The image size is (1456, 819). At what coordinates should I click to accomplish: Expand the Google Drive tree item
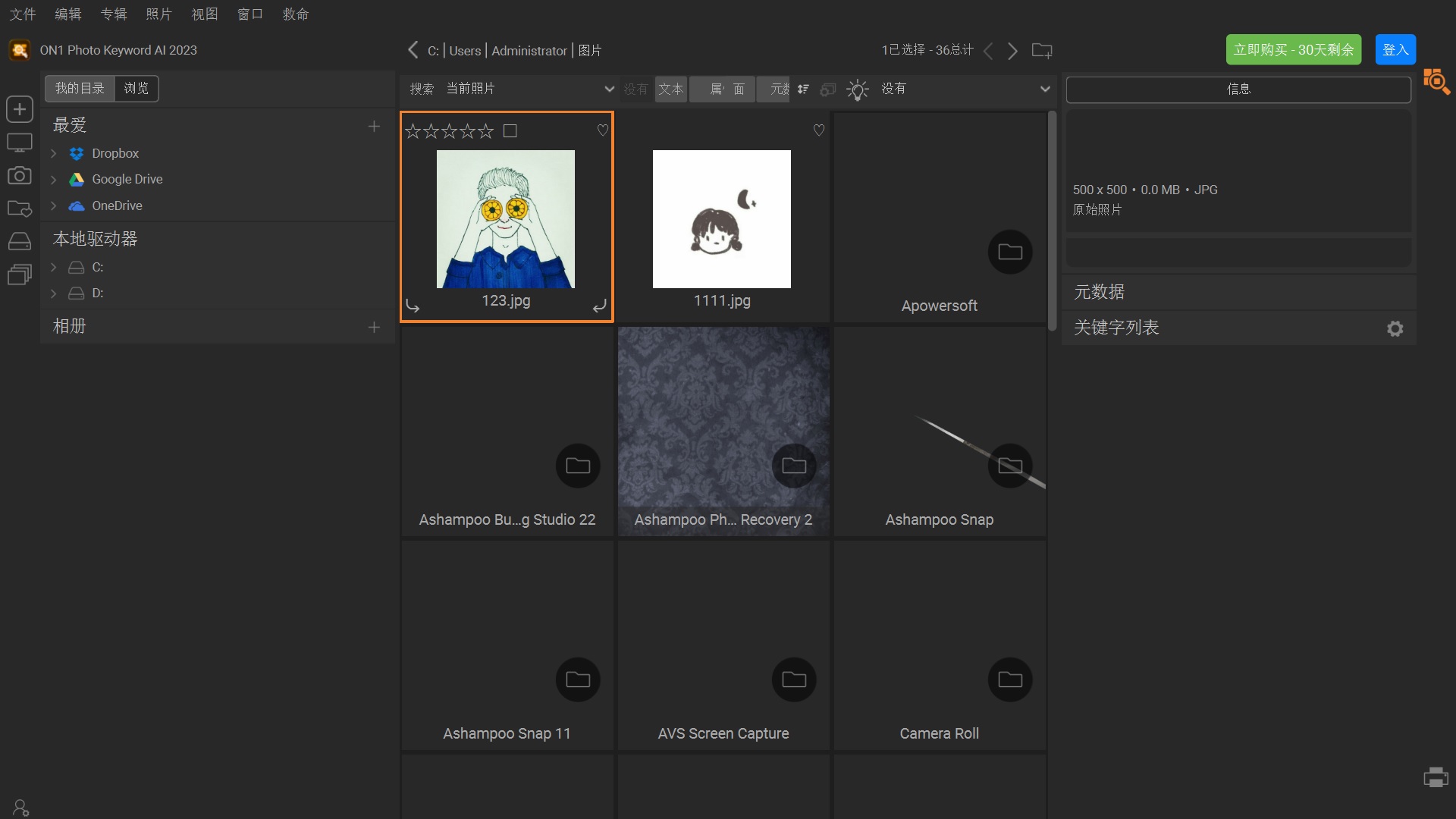tap(54, 180)
